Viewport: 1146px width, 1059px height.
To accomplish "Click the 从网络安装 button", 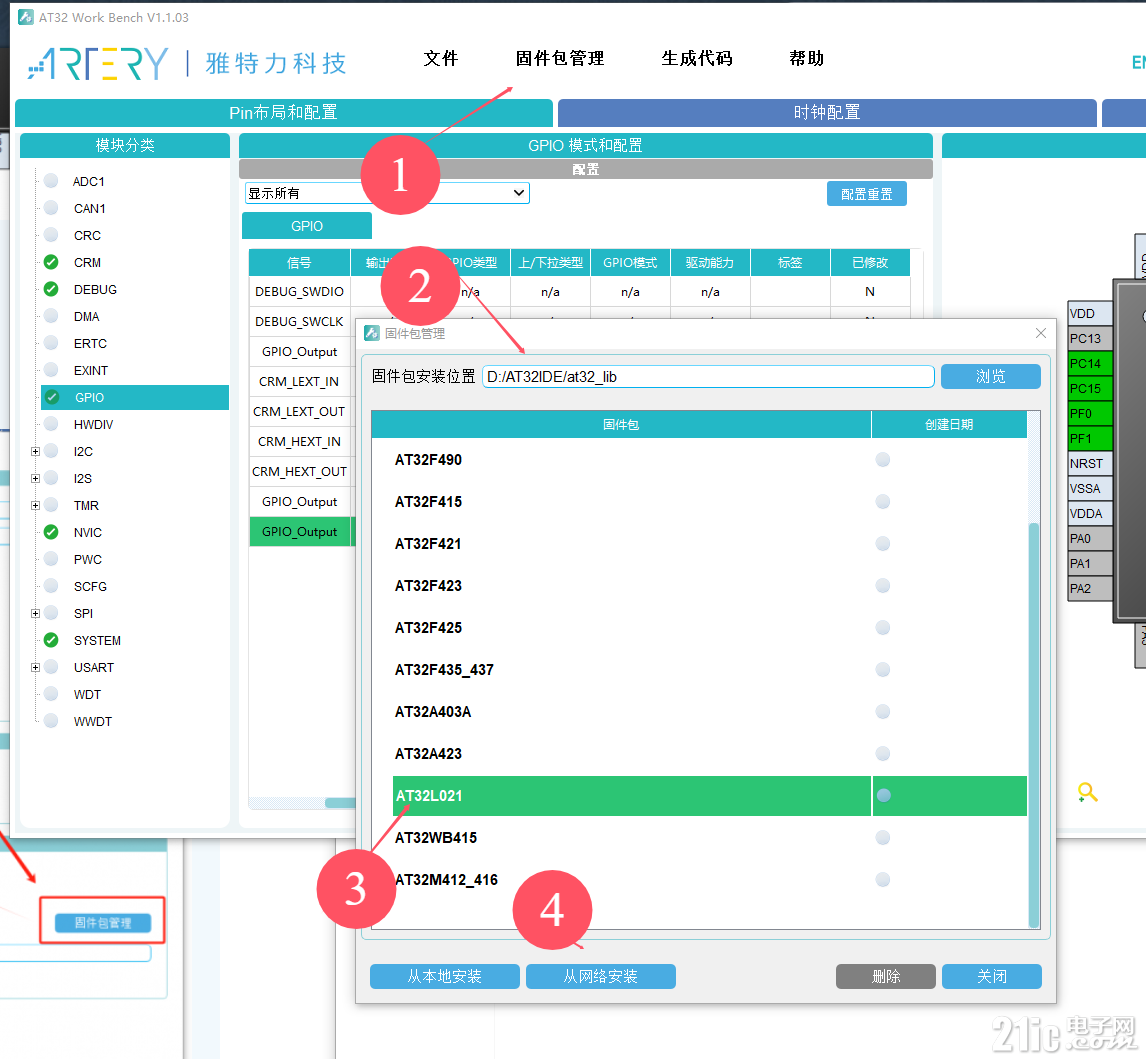I will pyautogui.click(x=601, y=976).
